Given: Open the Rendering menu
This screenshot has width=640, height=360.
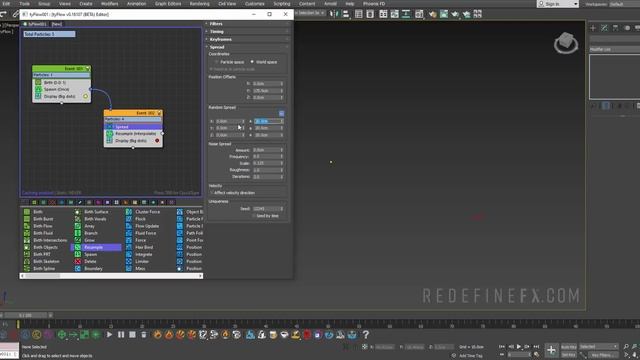Looking at the screenshot, I should (x=199, y=4).
